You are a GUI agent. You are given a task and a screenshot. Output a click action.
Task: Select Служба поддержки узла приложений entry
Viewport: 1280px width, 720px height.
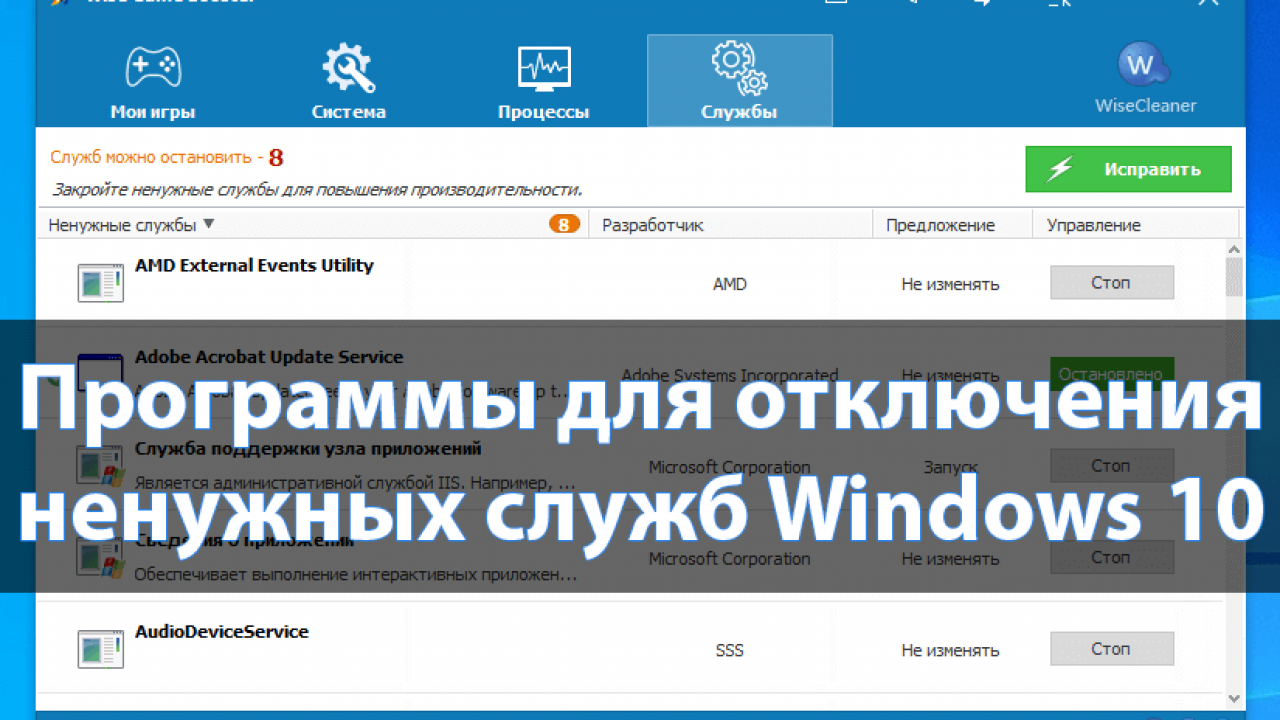(x=308, y=449)
